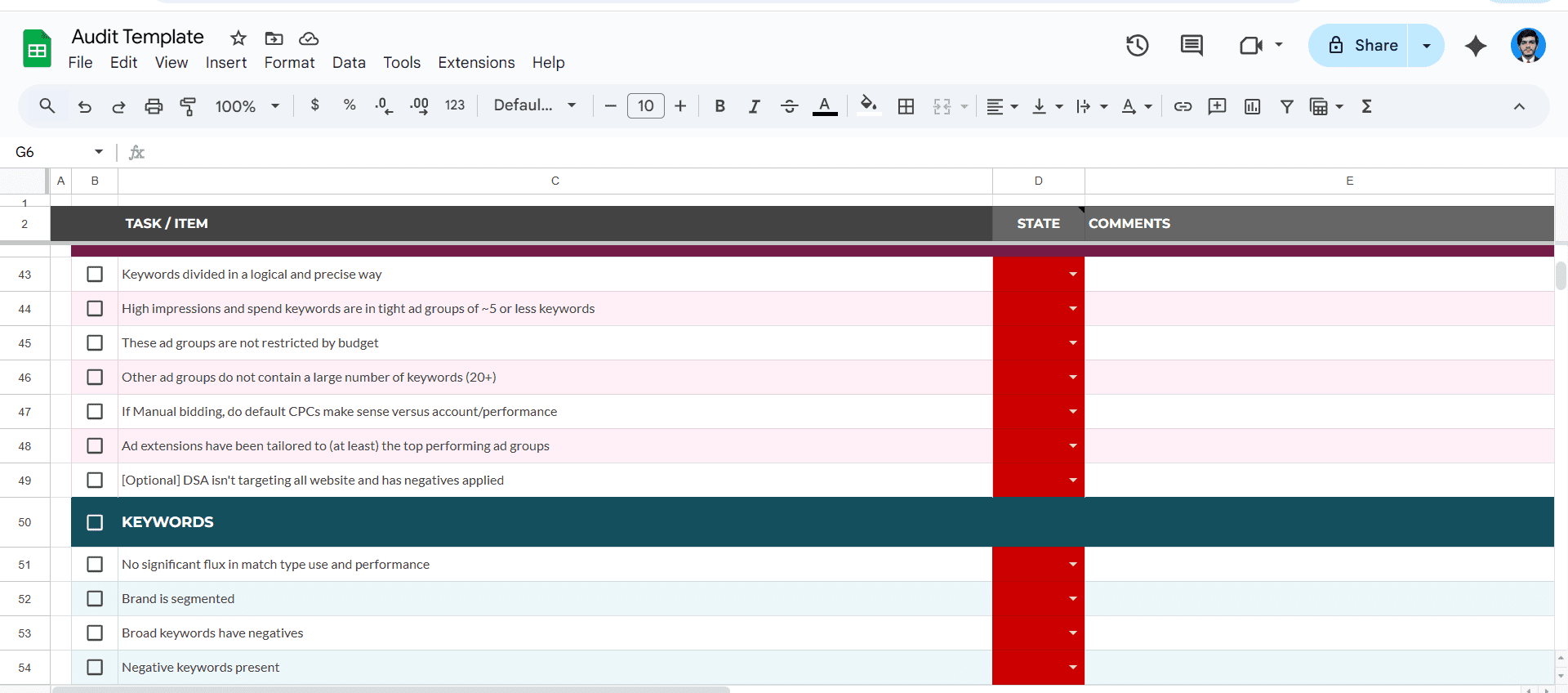
Task: Tick checkbox for Negative keywords present
Action: 95,668
